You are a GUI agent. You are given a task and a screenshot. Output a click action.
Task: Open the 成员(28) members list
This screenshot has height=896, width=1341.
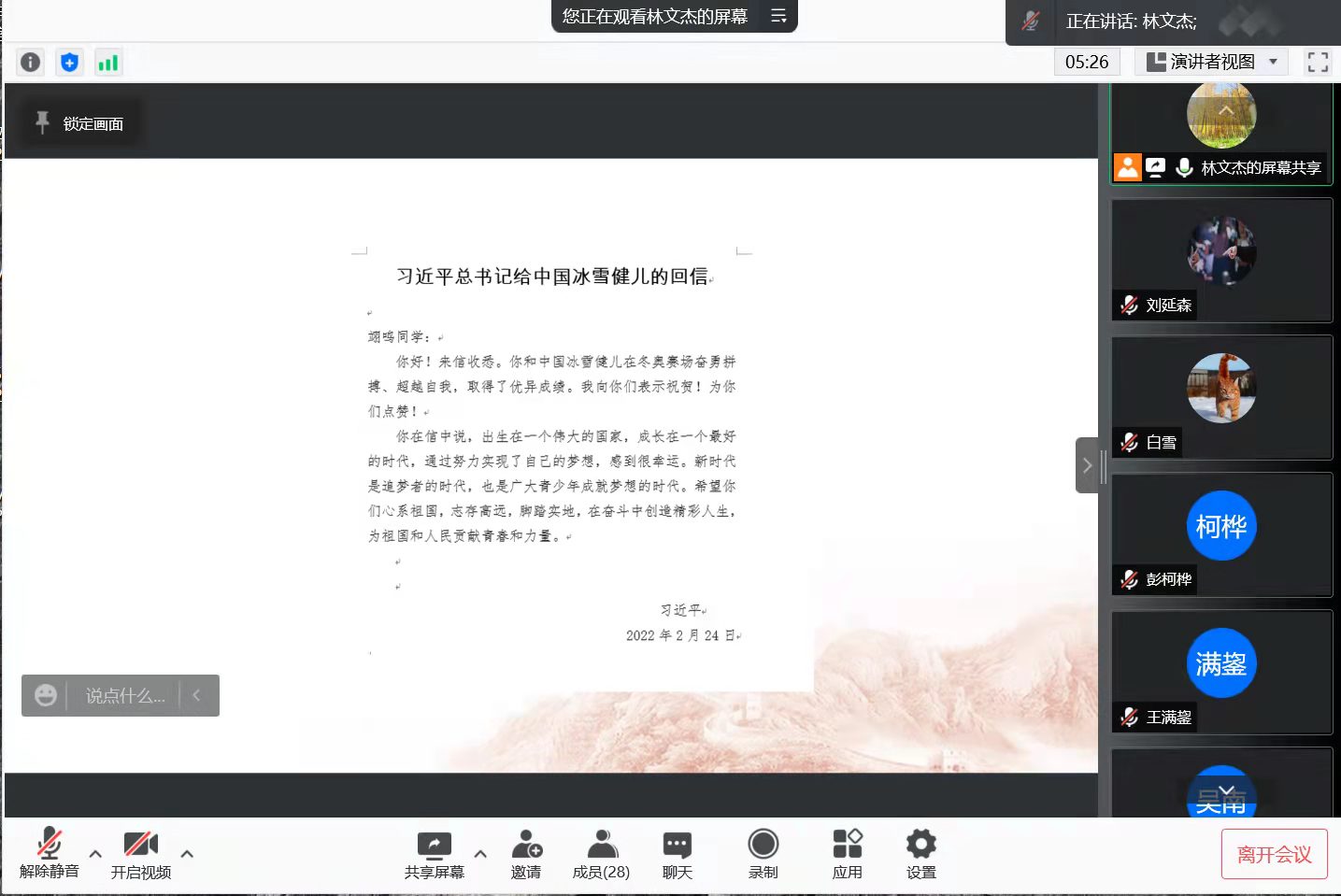pyautogui.click(x=601, y=854)
